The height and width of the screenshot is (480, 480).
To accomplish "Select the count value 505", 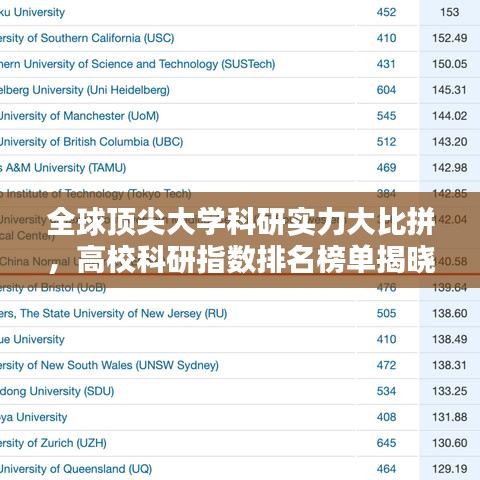I will tap(386, 313).
